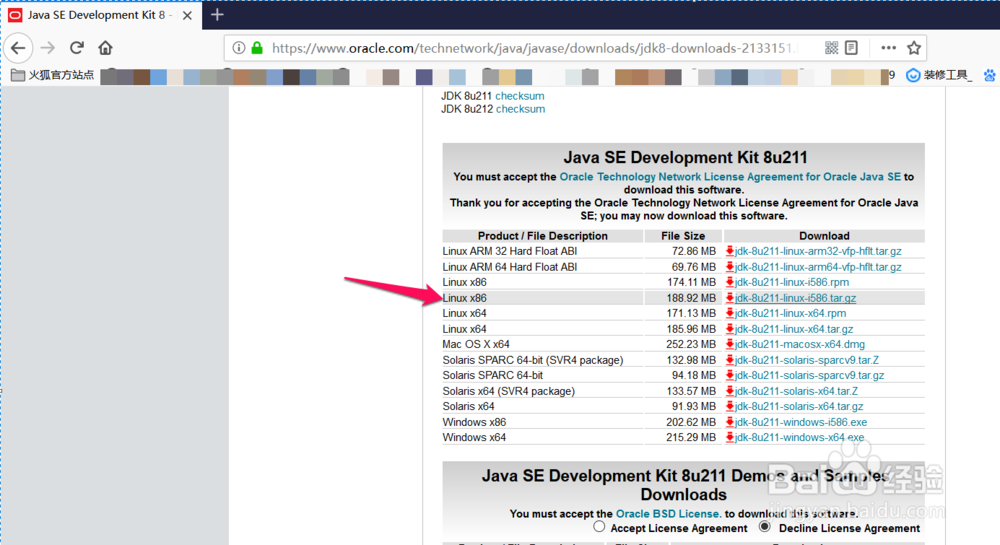Download jdk-8u211-linux-arm64-vfp-hflt.tar.gz
The width and height of the screenshot is (1000, 545).
818,267
